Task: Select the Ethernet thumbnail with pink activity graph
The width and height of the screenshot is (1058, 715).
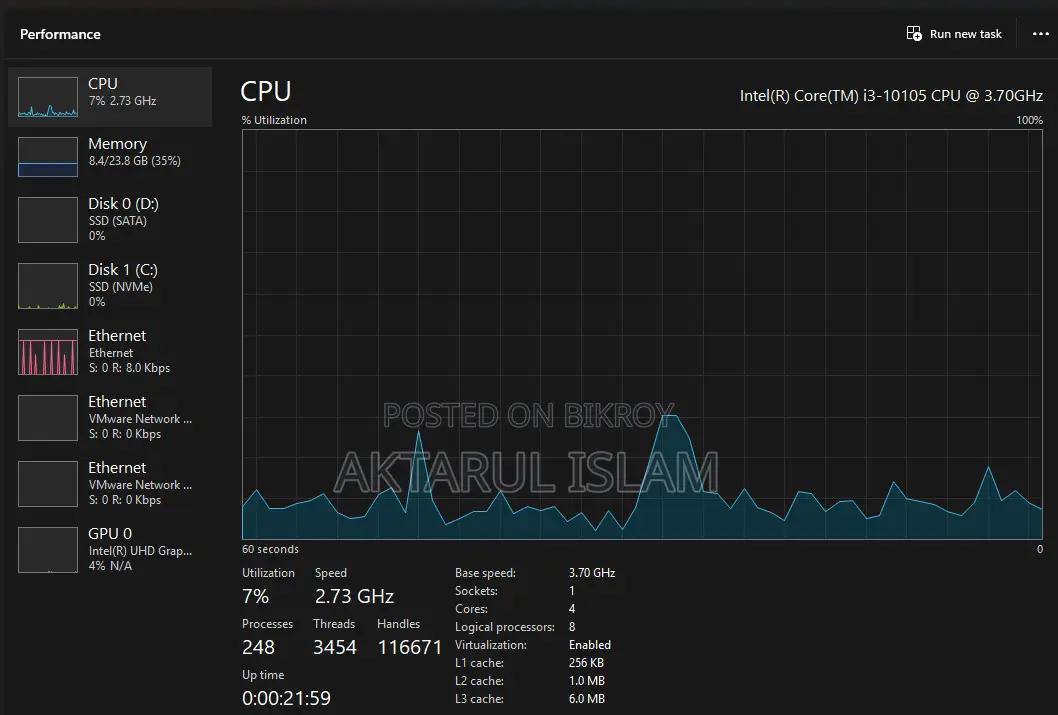Action: (48, 352)
